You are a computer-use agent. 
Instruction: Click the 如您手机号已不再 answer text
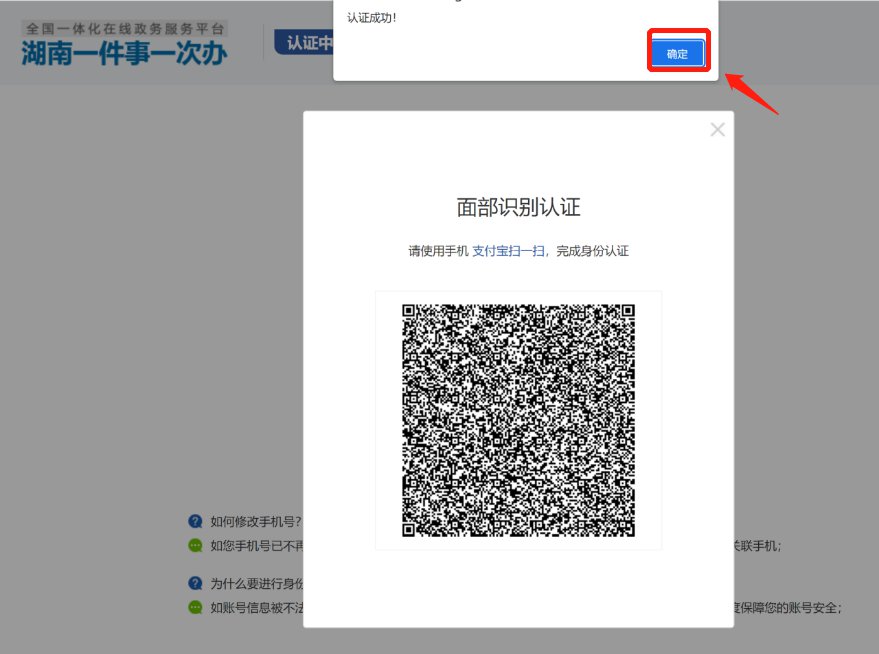[255, 545]
